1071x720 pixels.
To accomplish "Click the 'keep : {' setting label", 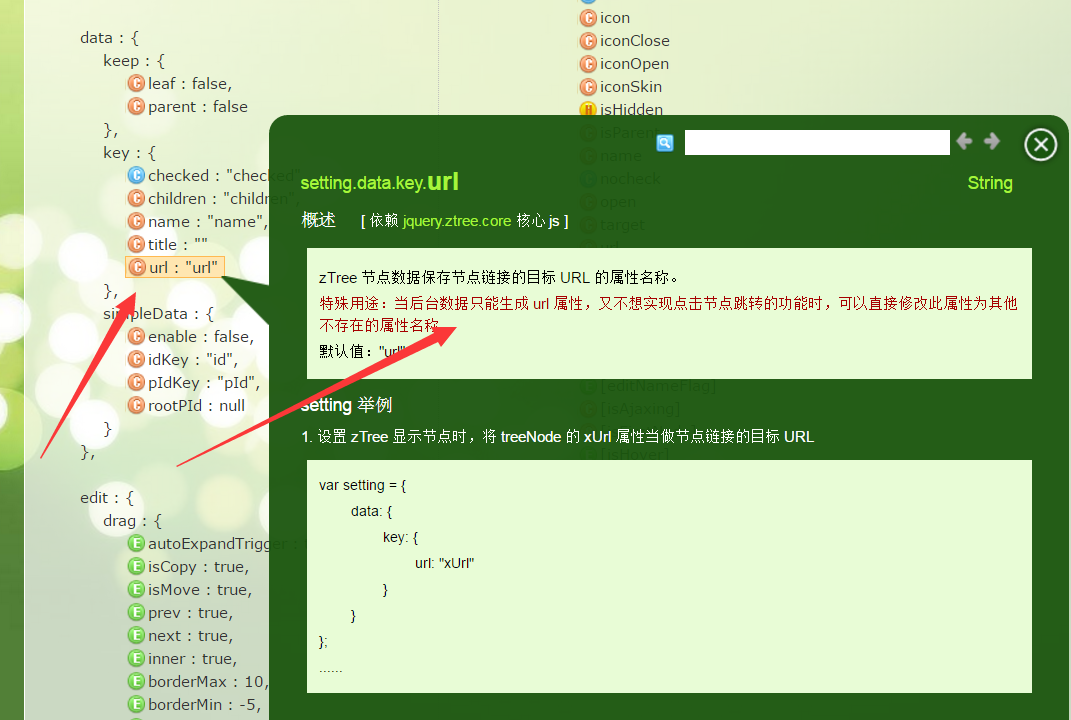I will tap(134, 61).
